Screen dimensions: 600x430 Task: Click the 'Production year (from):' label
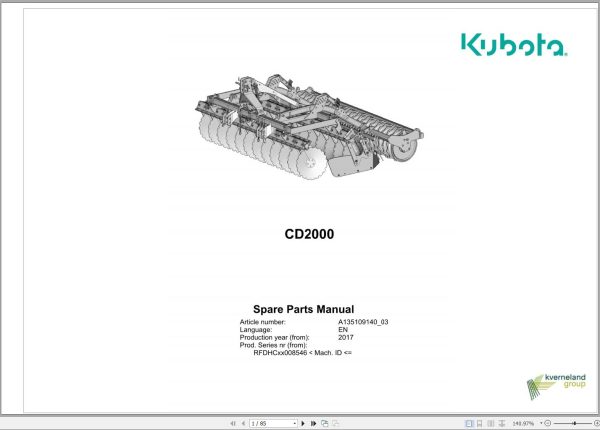pyautogui.click(x=274, y=337)
